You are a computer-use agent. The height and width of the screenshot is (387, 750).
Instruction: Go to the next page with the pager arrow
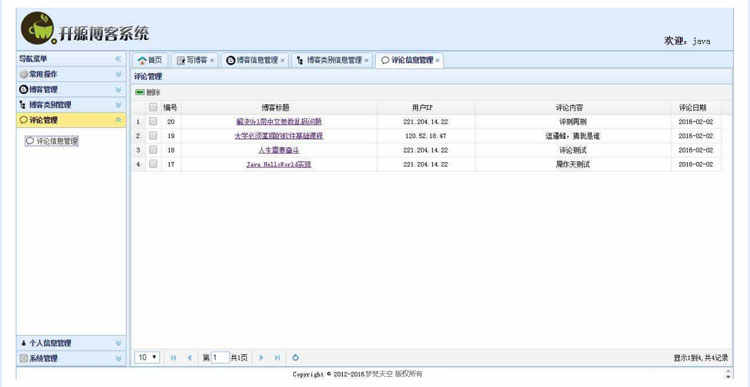tap(261, 357)
